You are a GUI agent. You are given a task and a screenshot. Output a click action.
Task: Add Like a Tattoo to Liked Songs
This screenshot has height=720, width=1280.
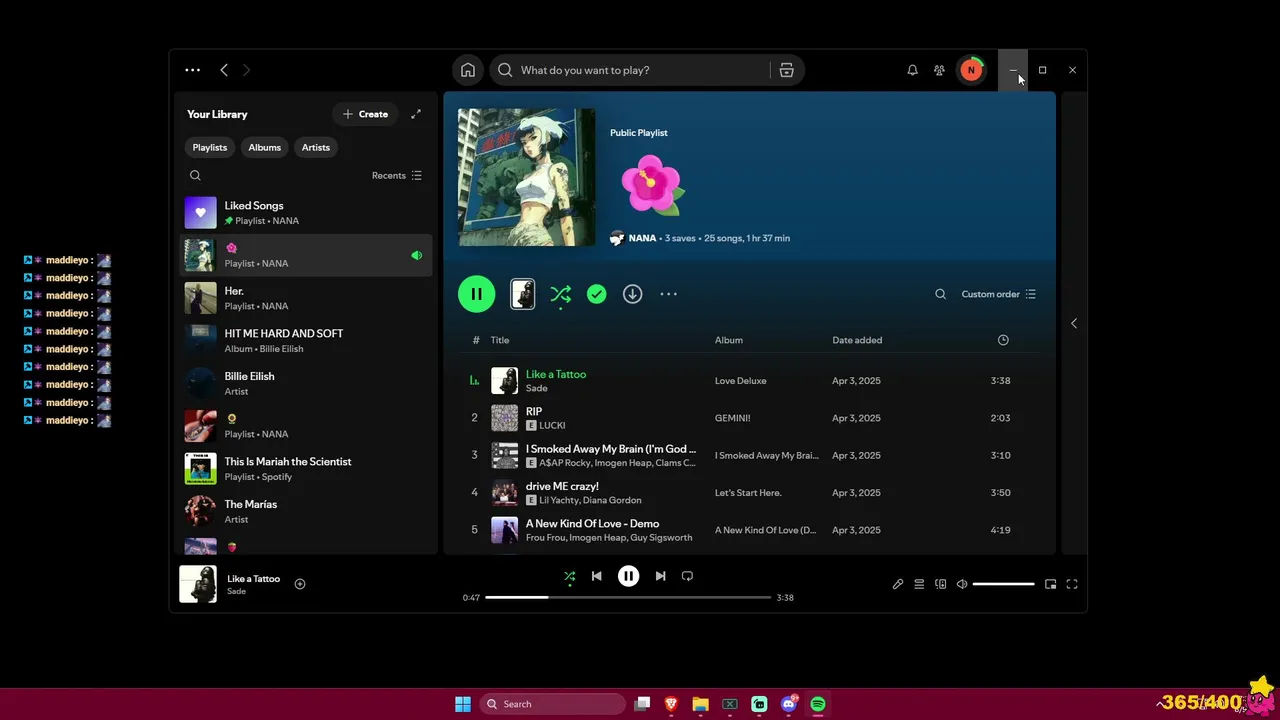pyautogui.click(x=300, y=584)
